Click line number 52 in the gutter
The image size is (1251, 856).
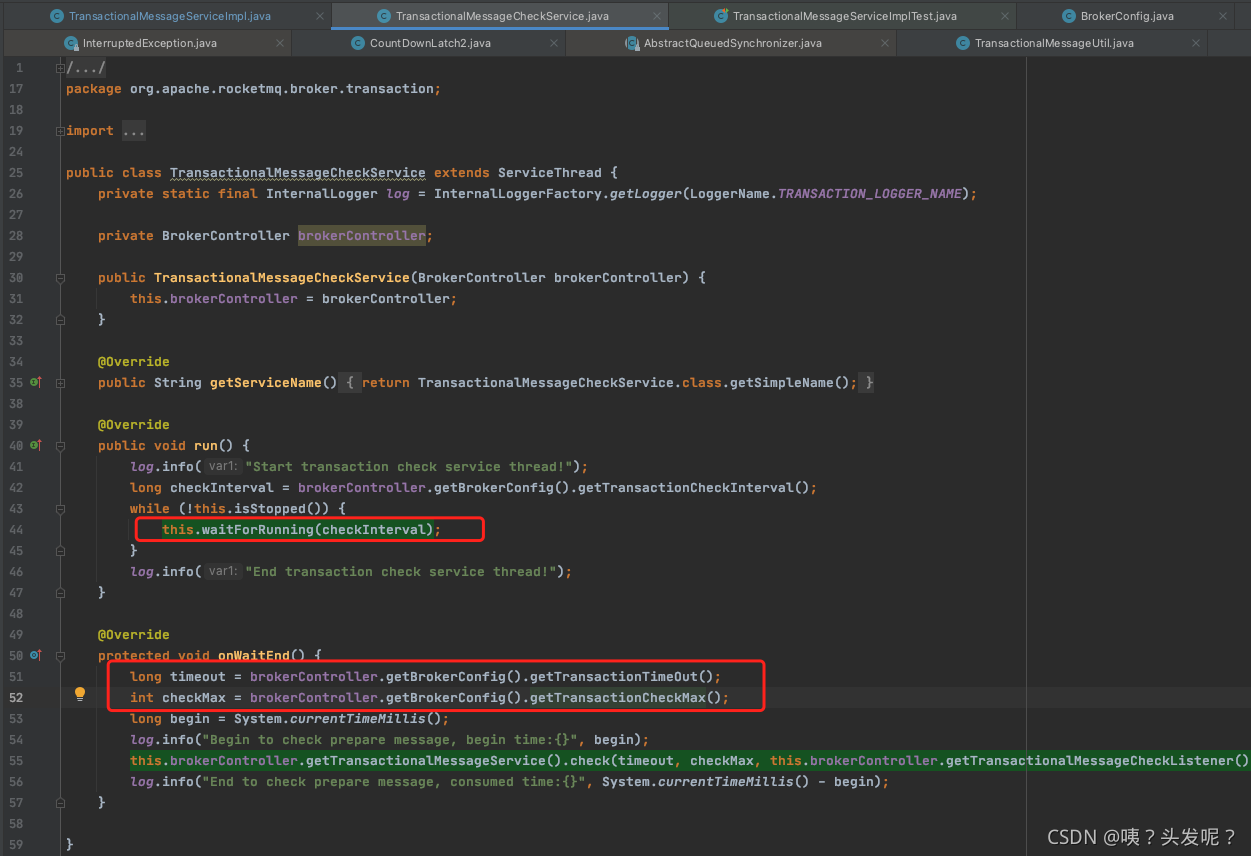coord(16,697)
